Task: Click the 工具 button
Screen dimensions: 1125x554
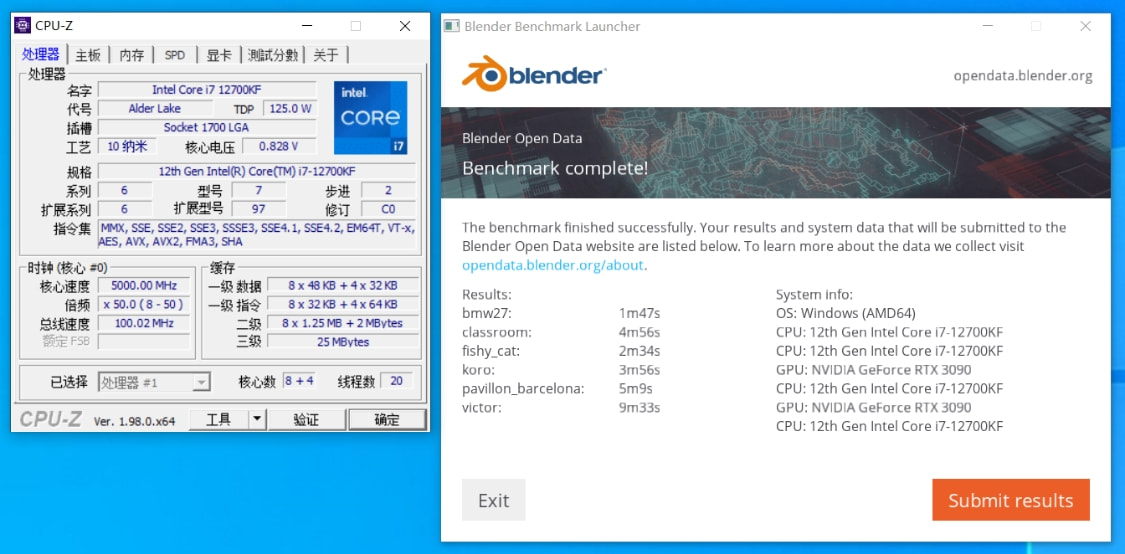Action: [219, 420]
